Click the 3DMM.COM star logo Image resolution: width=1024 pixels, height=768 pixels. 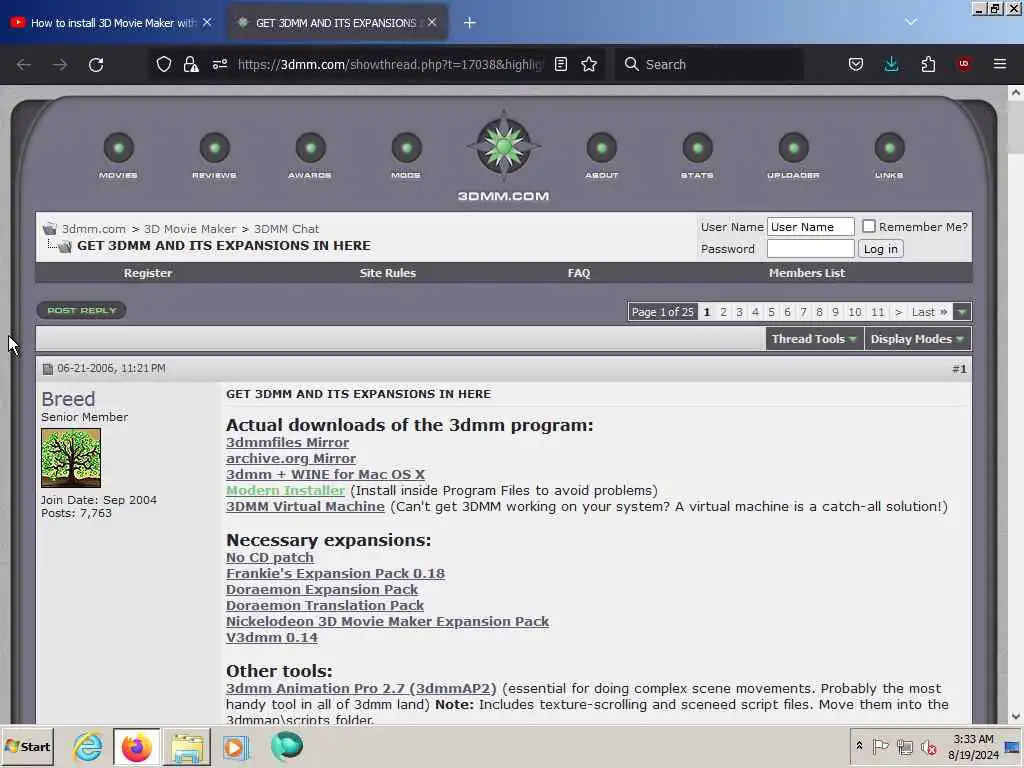coord(504,146)
